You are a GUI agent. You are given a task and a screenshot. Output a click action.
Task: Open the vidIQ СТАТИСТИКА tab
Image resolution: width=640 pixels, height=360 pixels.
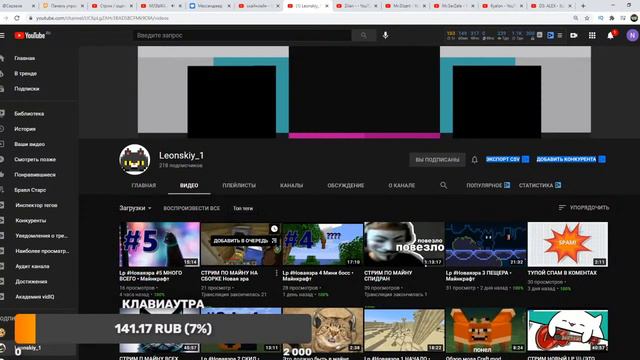tap(540, 185)
